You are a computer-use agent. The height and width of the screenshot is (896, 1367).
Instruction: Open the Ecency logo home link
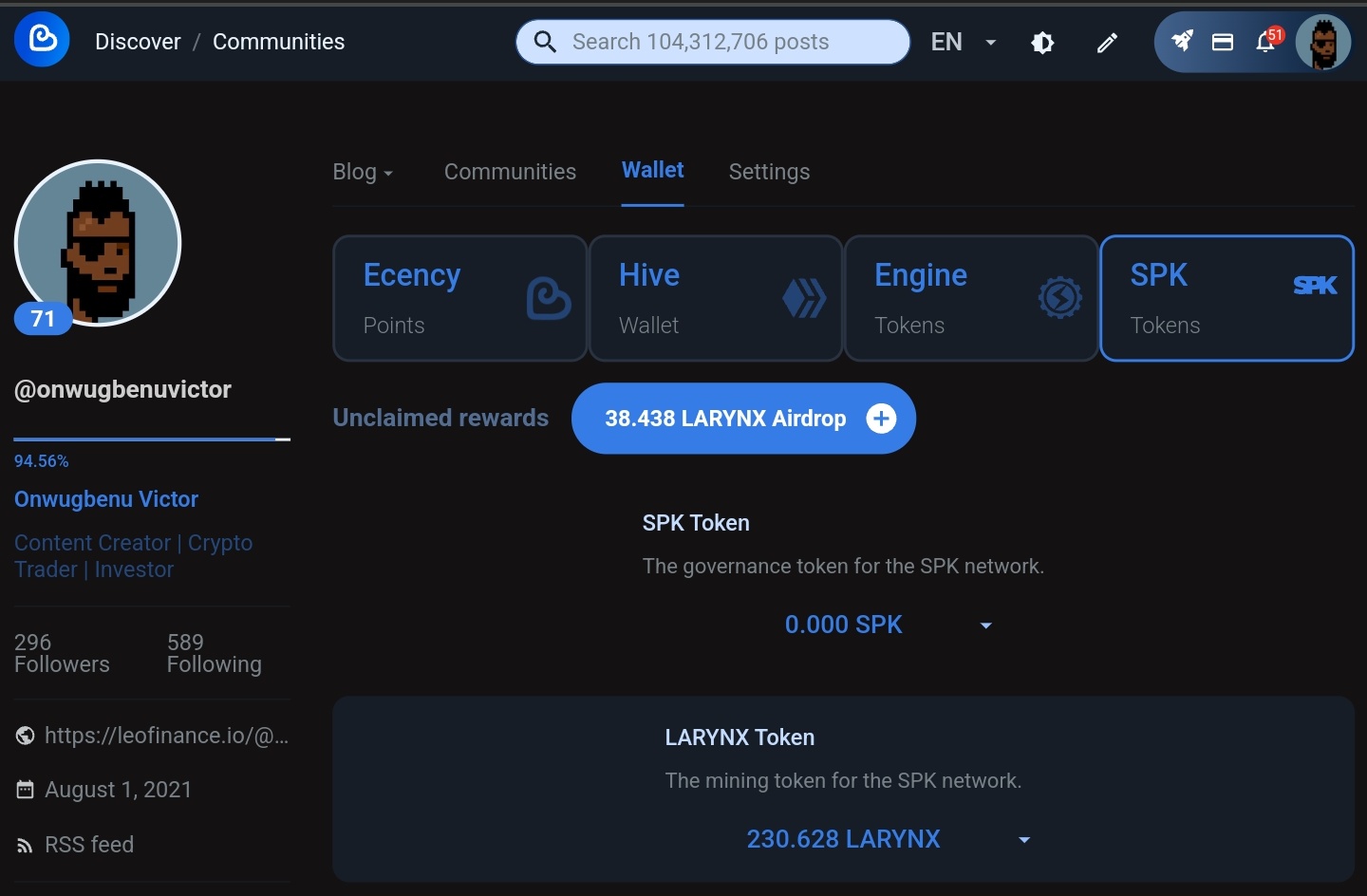click(42, 40)
